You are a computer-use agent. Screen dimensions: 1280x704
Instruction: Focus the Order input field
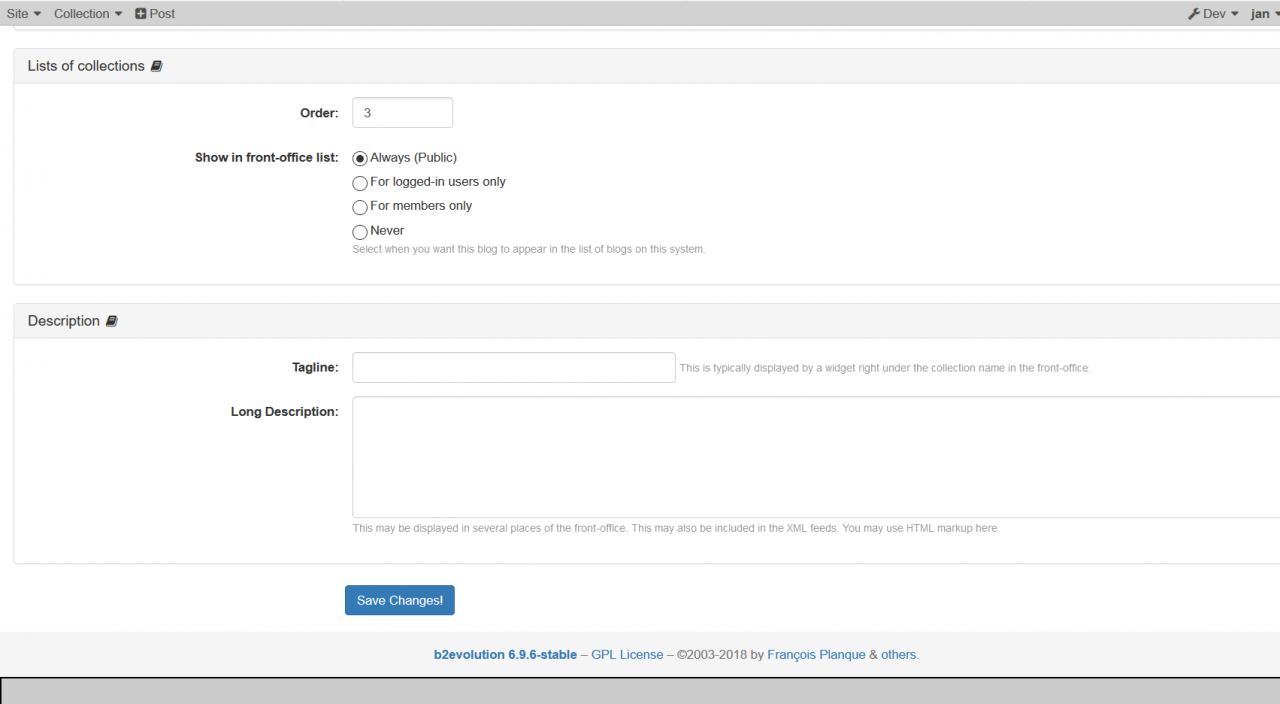tap(403, 113)
